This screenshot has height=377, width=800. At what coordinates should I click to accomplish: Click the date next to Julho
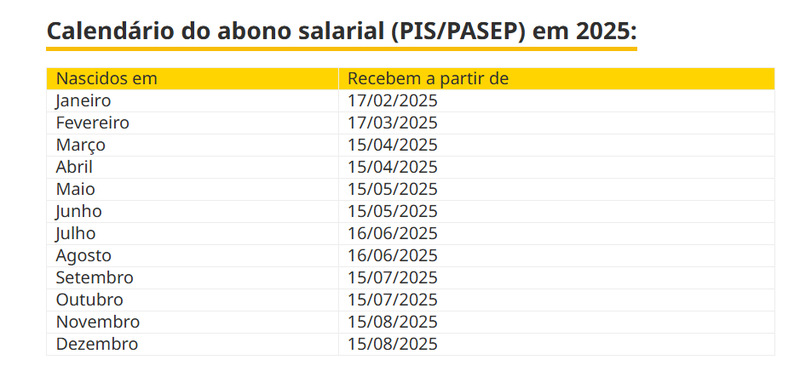point(392,234)
